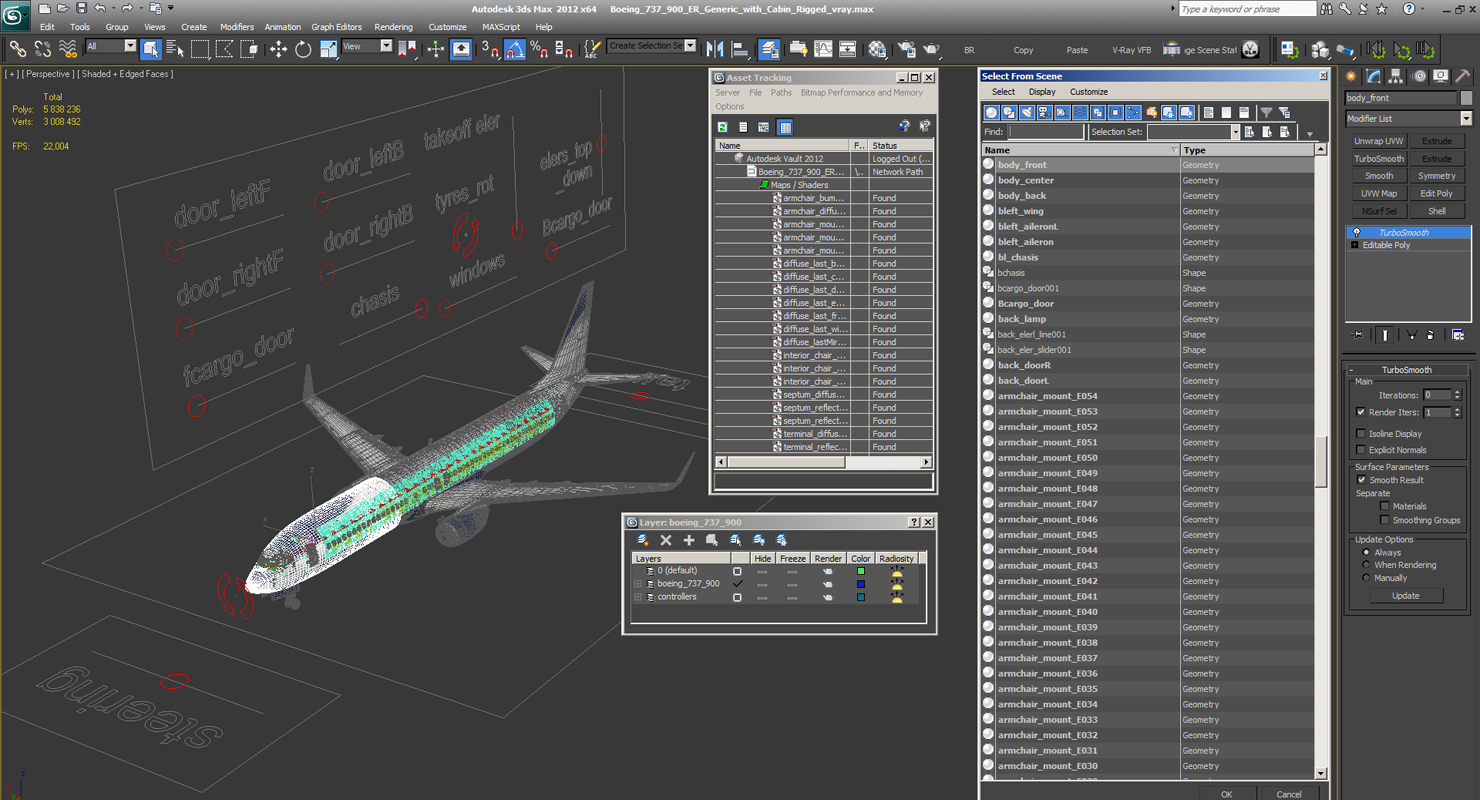Open the Curve Editor icon
The image size is (1480, 800).
point(823,48)
